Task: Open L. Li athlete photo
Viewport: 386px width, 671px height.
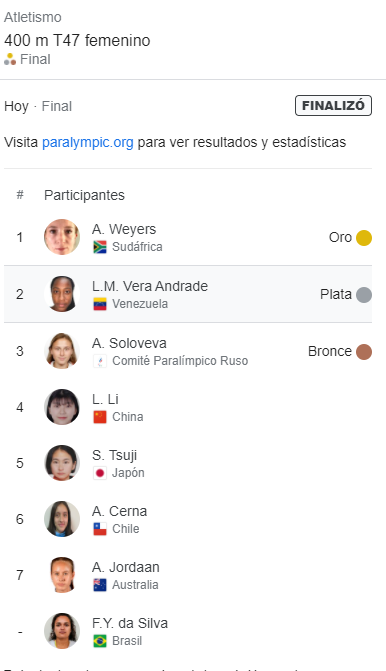Action: (x=62, y=407)
